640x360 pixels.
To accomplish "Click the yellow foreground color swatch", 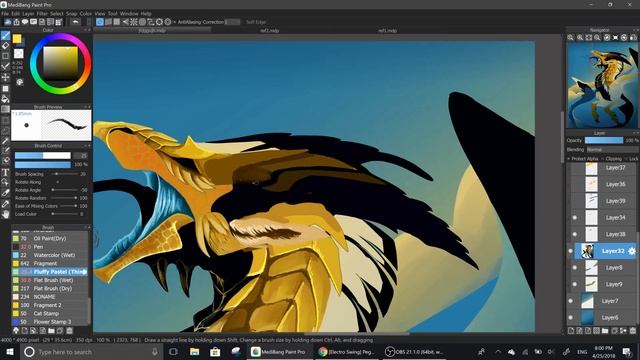I will (x=17, y=38).
